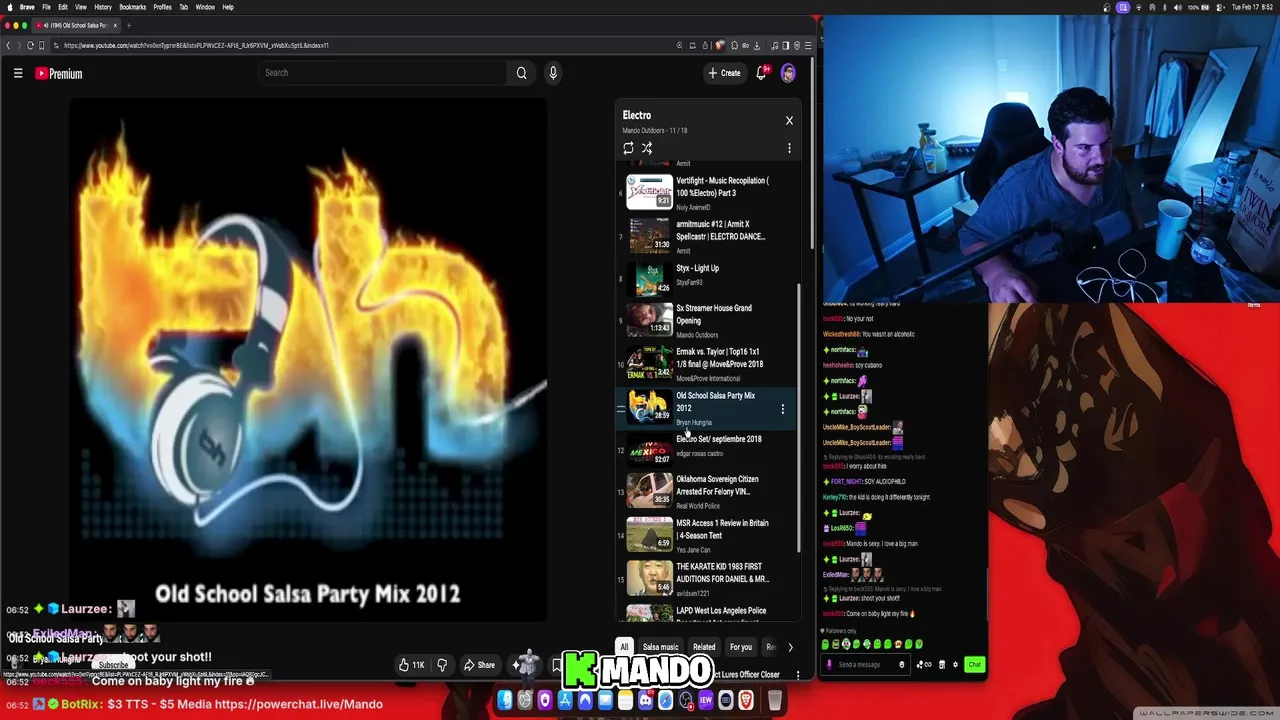The image size is (1280, 720).
Task: Open Electro playlist more options menu
Action: [x=789, y=148]
